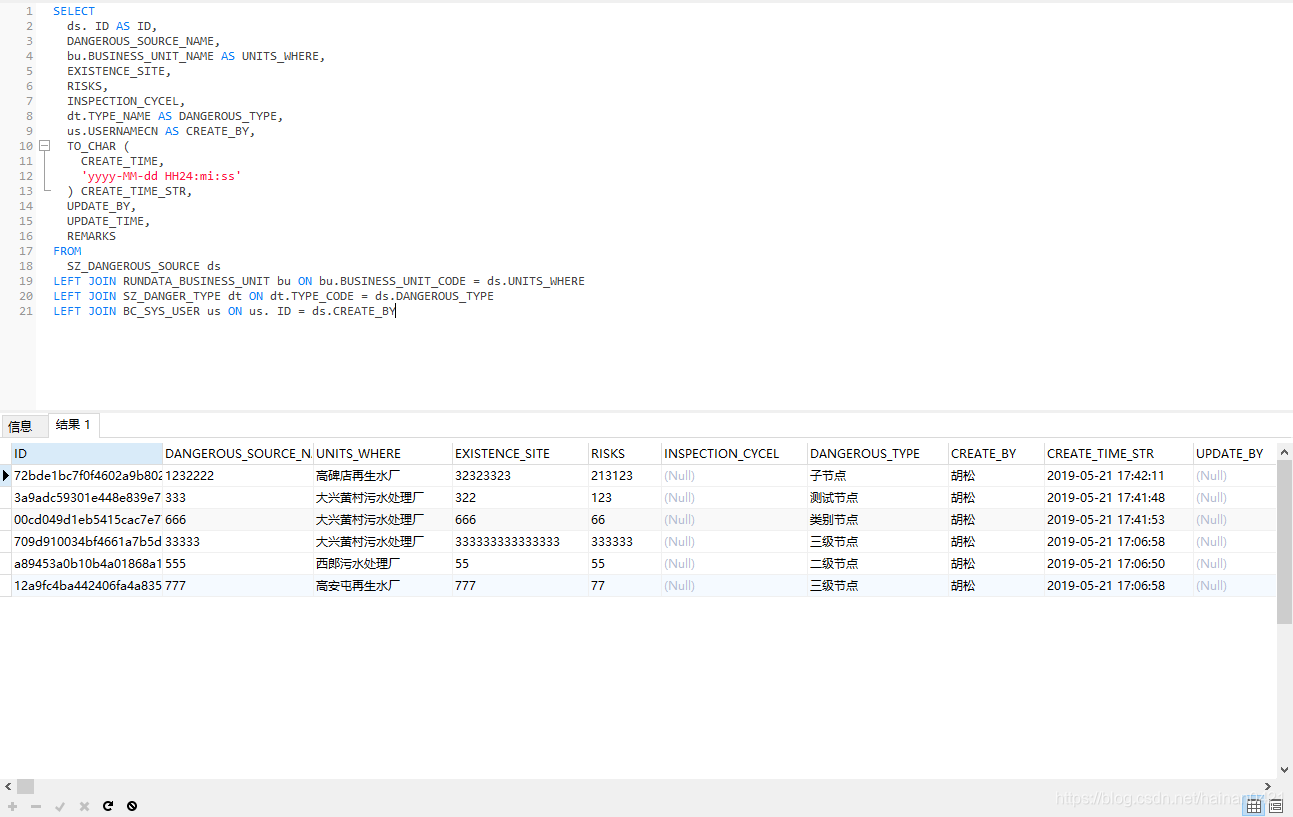This screenshot has height=817, width=1293.
Task: Open the 结果 1 tab
Action: [73, 425]
